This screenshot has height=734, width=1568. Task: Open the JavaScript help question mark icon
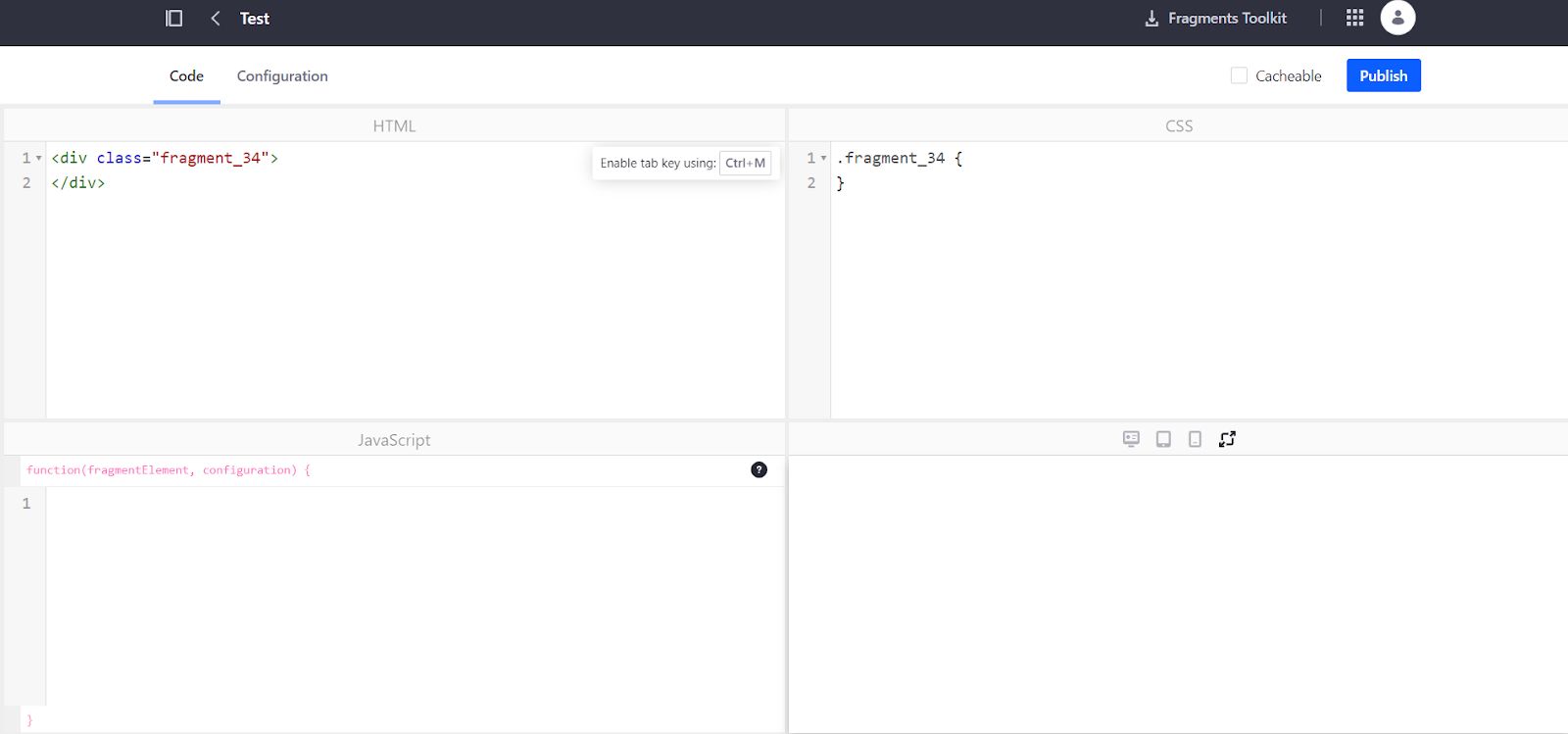coord(759,469)
